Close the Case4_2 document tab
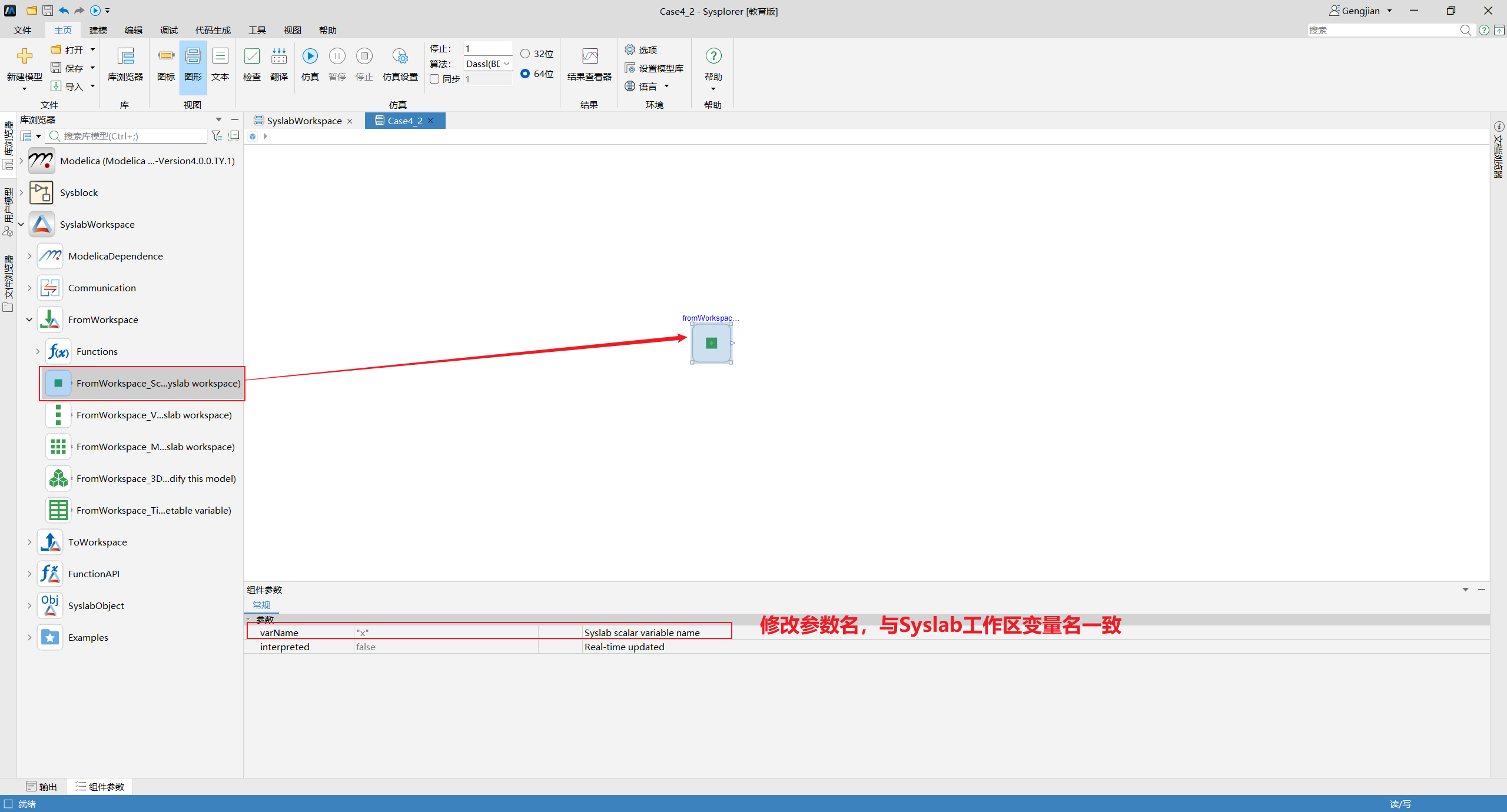The width and height of the screenshot is (1507, 812). 430,121
